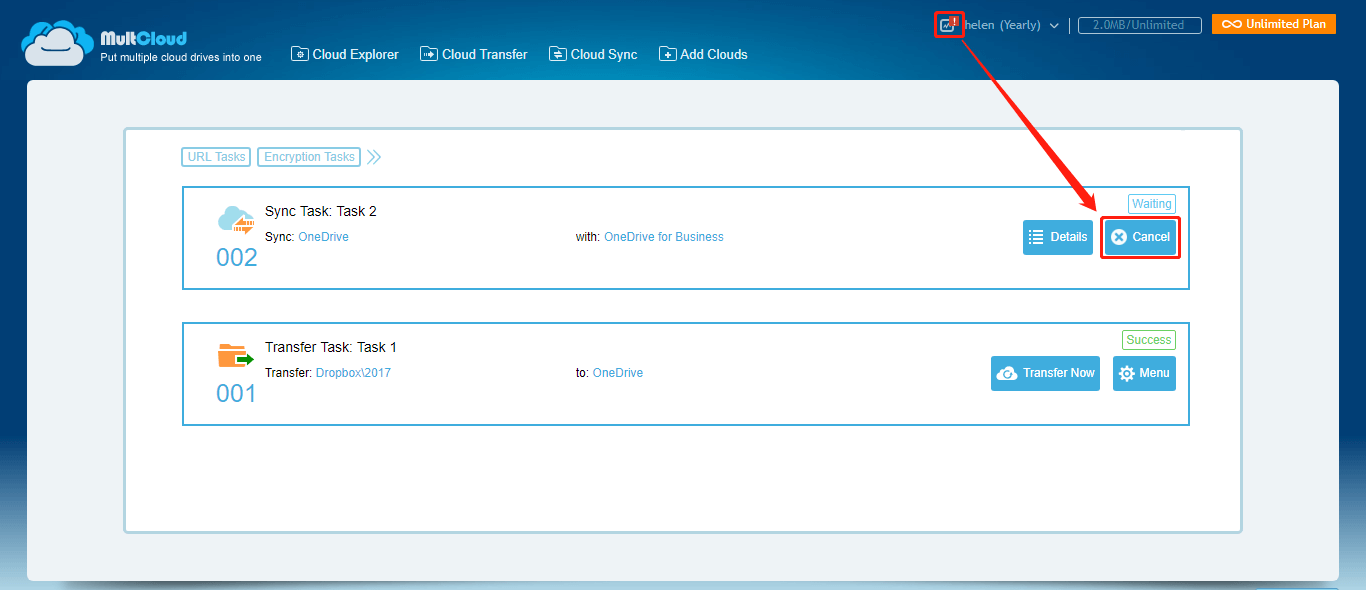
Task: Open the Menu for Task 1
Action: 1144,373
